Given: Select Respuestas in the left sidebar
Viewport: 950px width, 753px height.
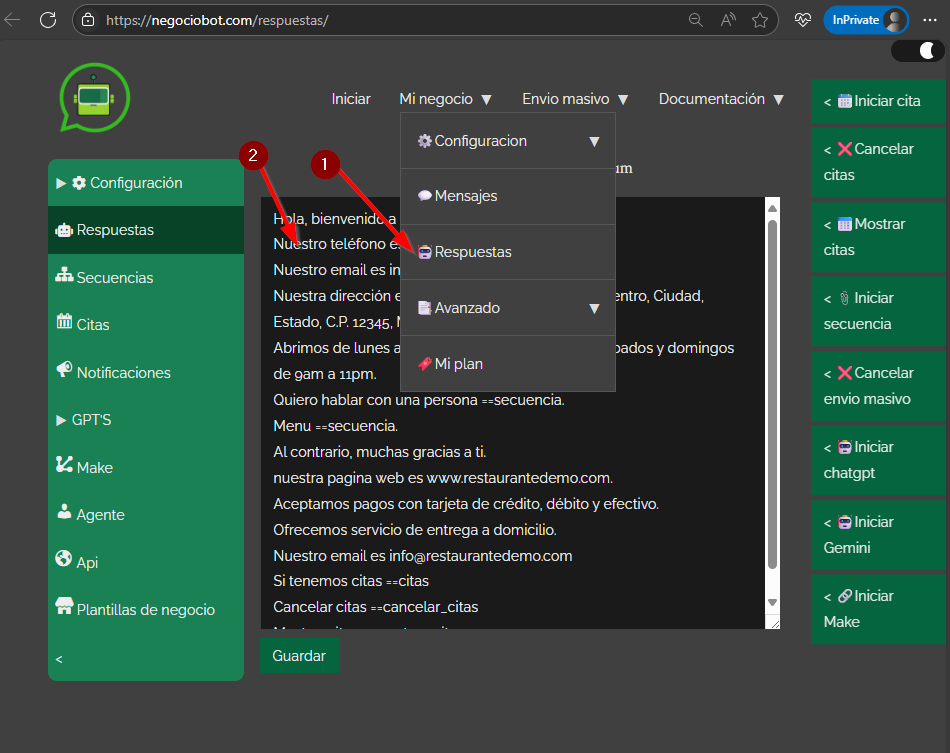Looking at the screenshot, I should point(146,230).
